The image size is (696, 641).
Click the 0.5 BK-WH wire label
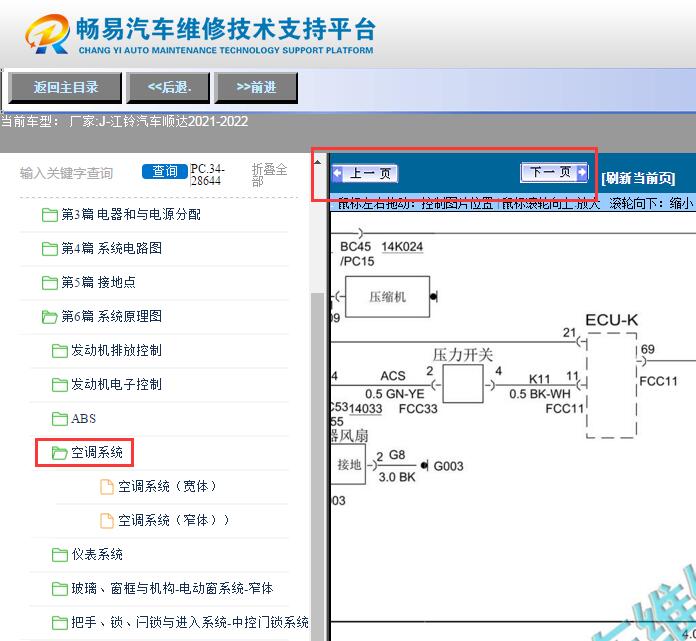click(540, 394)
